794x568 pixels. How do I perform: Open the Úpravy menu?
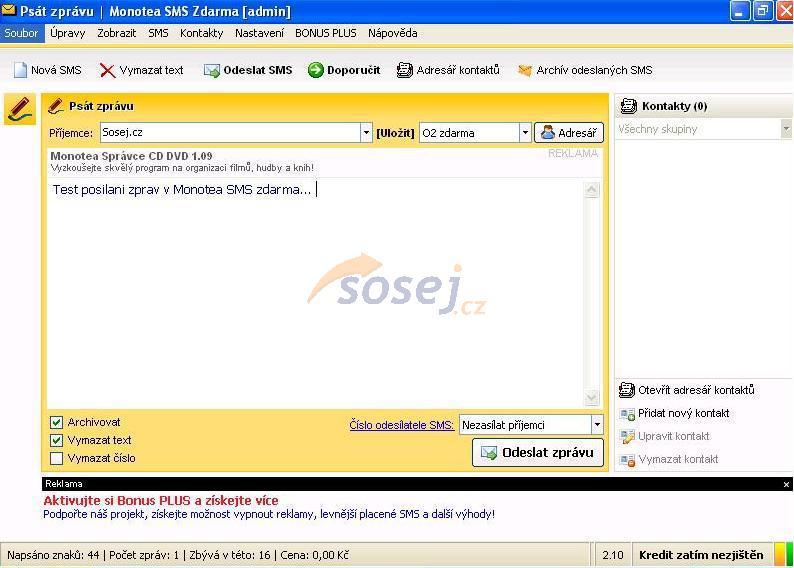point(67,33)
